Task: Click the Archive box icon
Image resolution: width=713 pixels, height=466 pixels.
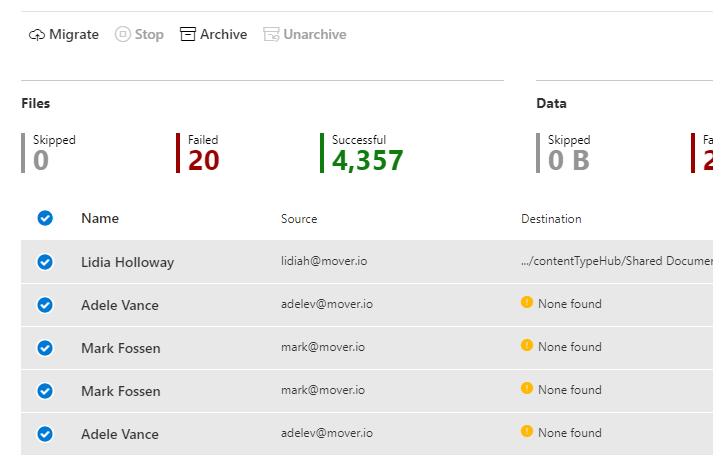Action: point(188,35)
